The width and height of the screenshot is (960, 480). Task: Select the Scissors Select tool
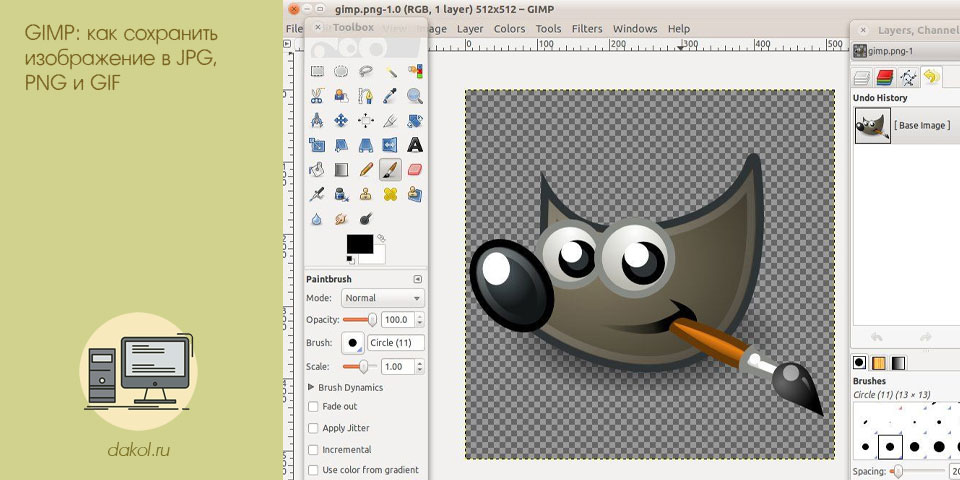[x=317, y=96]
